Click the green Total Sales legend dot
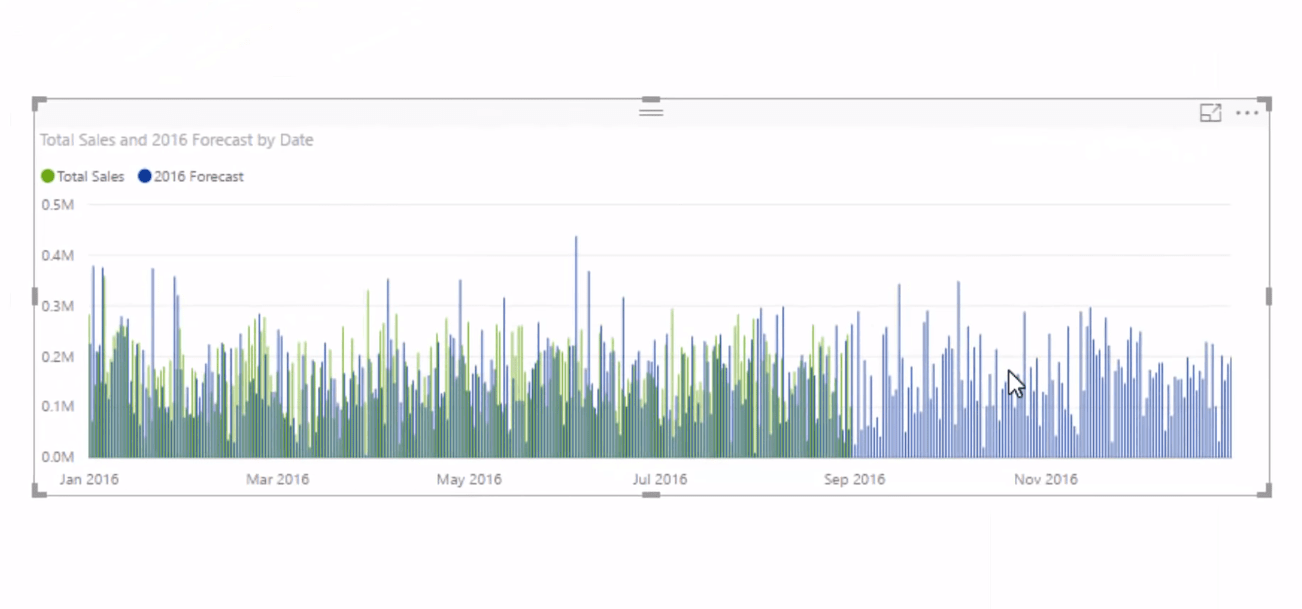 [x=47, y=176]
